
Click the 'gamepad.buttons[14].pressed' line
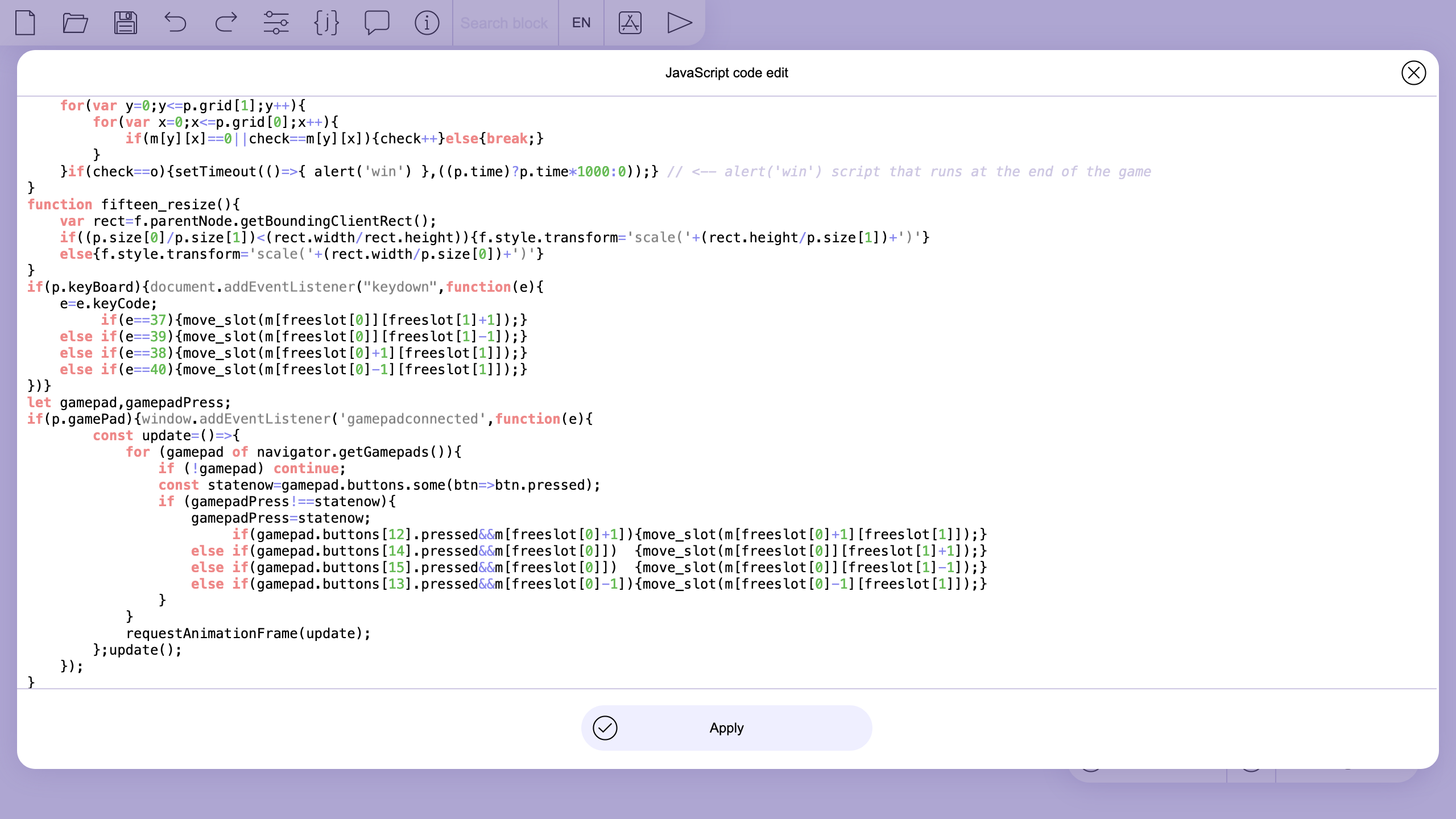[589, 551]
